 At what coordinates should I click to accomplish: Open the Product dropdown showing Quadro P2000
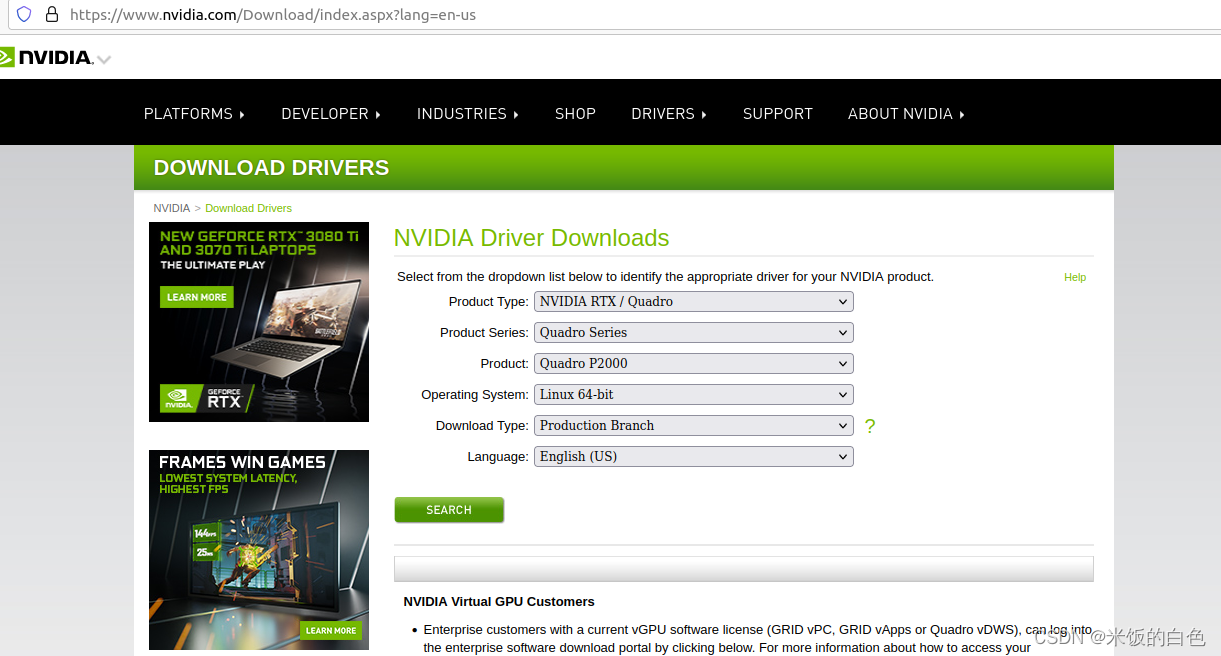694,363
